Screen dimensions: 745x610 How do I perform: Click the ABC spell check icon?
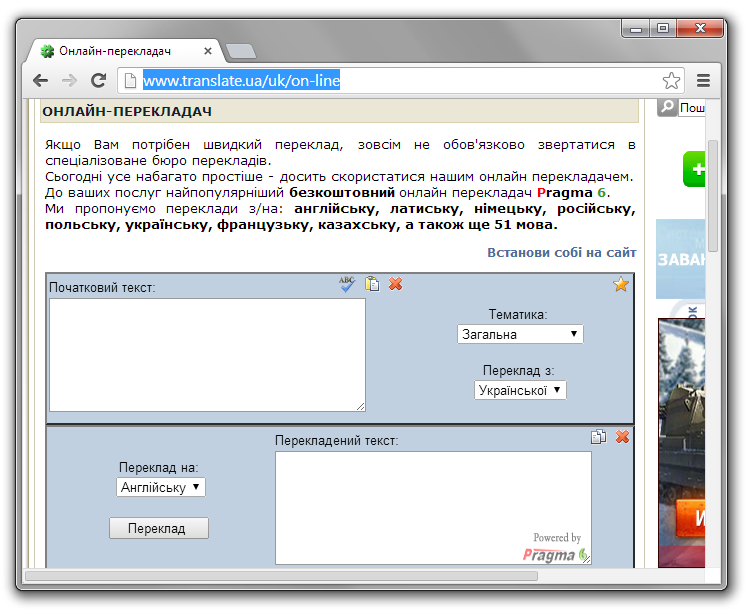[x=347, y=284]
